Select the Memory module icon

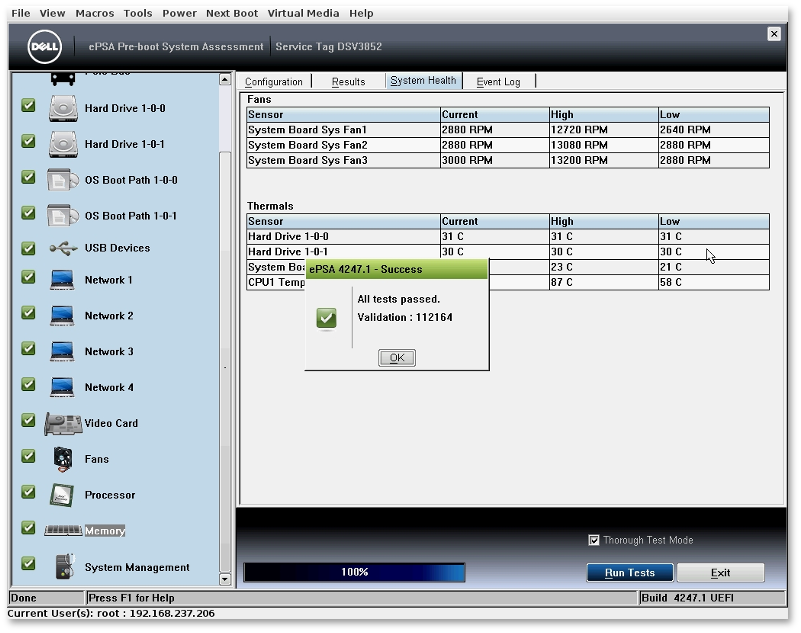(x=63, y=530)
